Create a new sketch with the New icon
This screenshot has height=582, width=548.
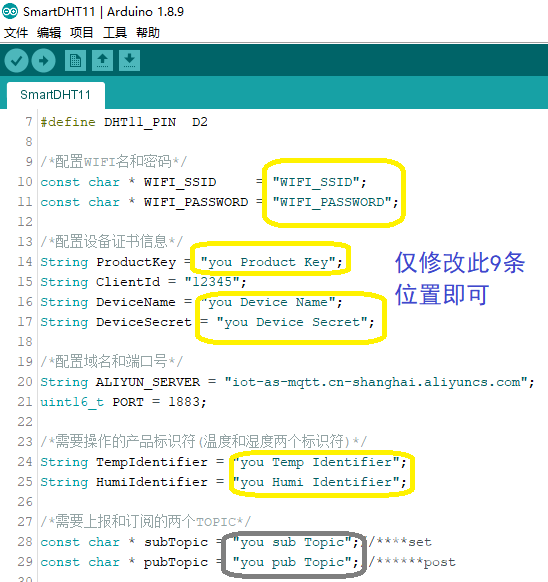[x=75, y=61]
